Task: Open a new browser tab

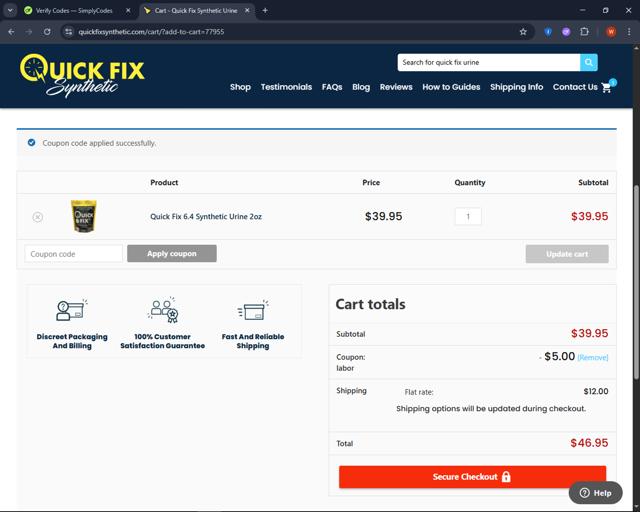Action: (x=265, y=11)
